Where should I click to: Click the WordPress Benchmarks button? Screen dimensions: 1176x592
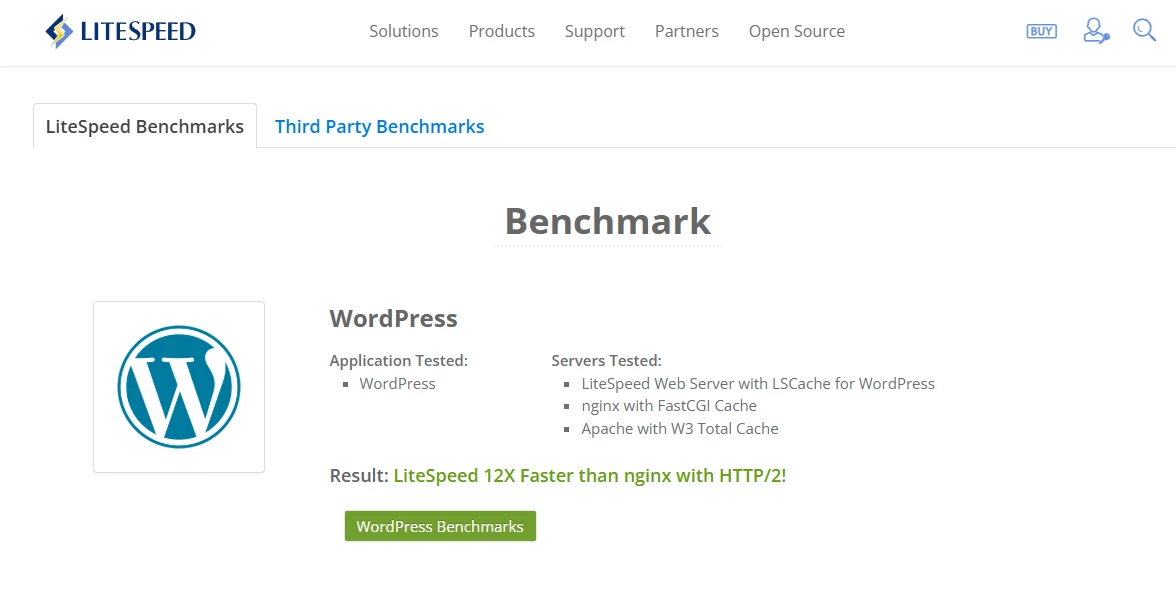pyautogui.click(x=440, y=526)
